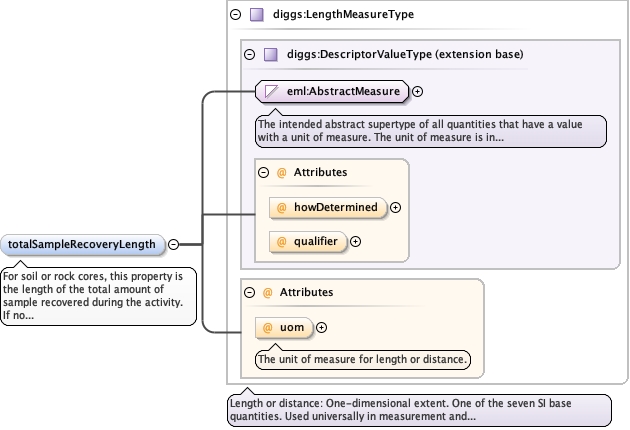Collapse Attributes group containing howDetermined

(264, 172)
